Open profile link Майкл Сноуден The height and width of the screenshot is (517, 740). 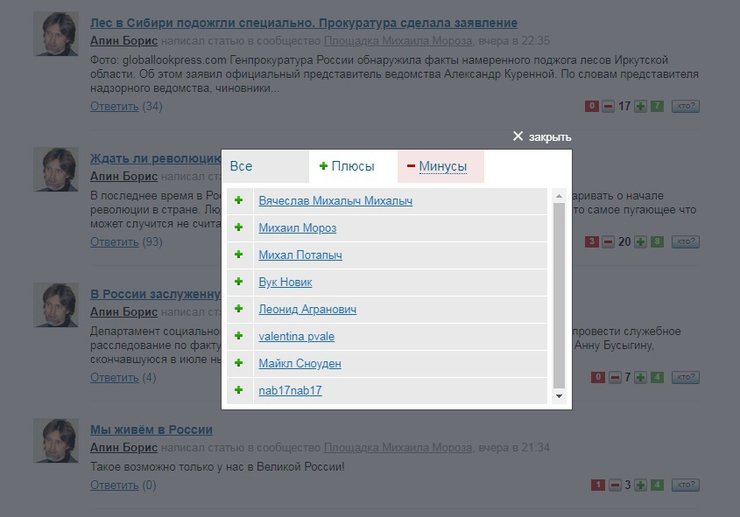point(300,363)
